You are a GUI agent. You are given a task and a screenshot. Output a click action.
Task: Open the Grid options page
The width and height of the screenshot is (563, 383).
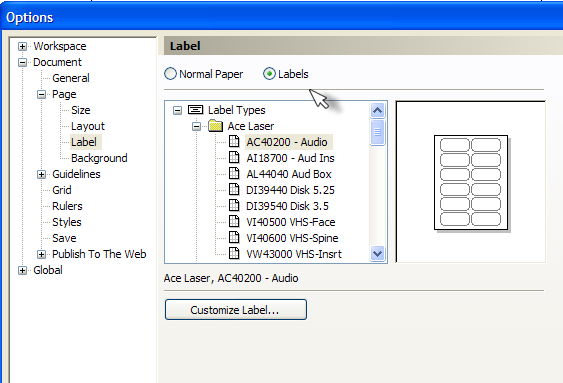(x=62, y=190)
